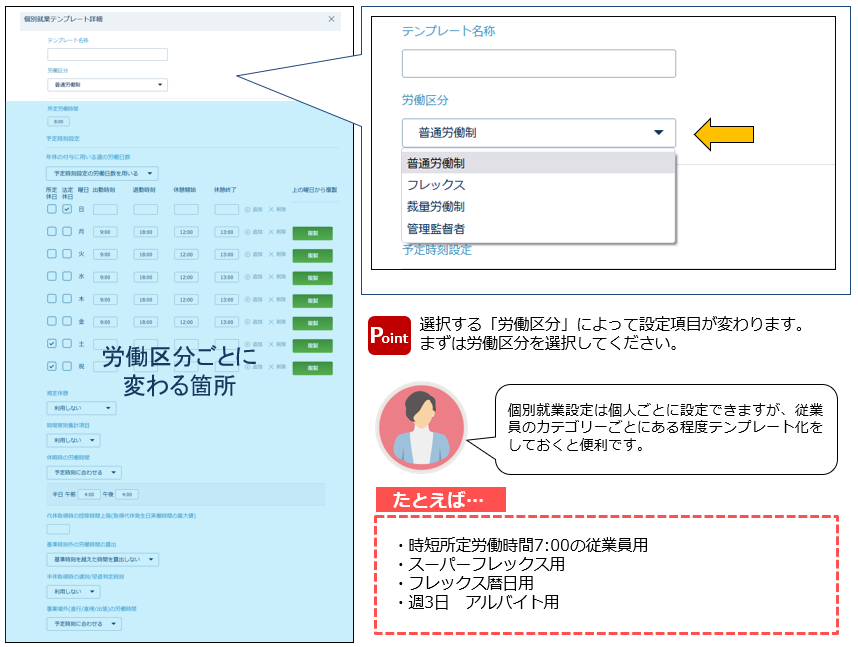Click the 削除 X icon in the 金 row
The width and height of the screenshot is (858, 647).
[270, 322]
